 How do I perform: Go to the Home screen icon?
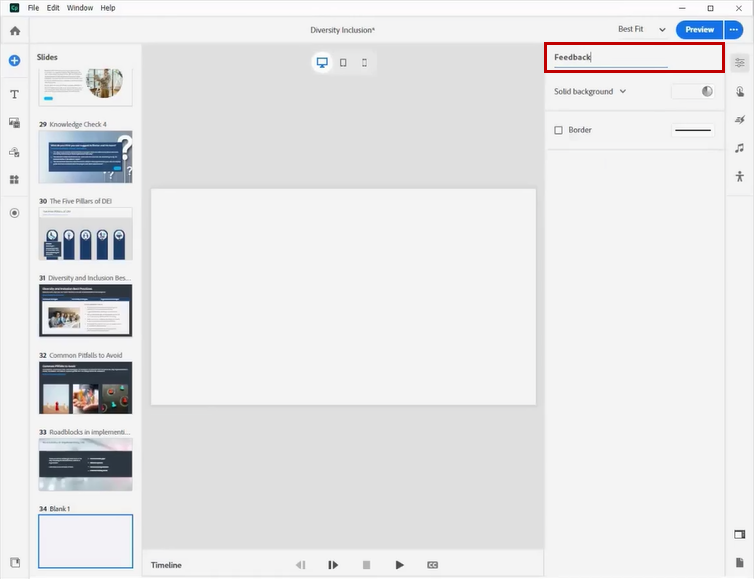pyautogui.click(x=15, y=31)
